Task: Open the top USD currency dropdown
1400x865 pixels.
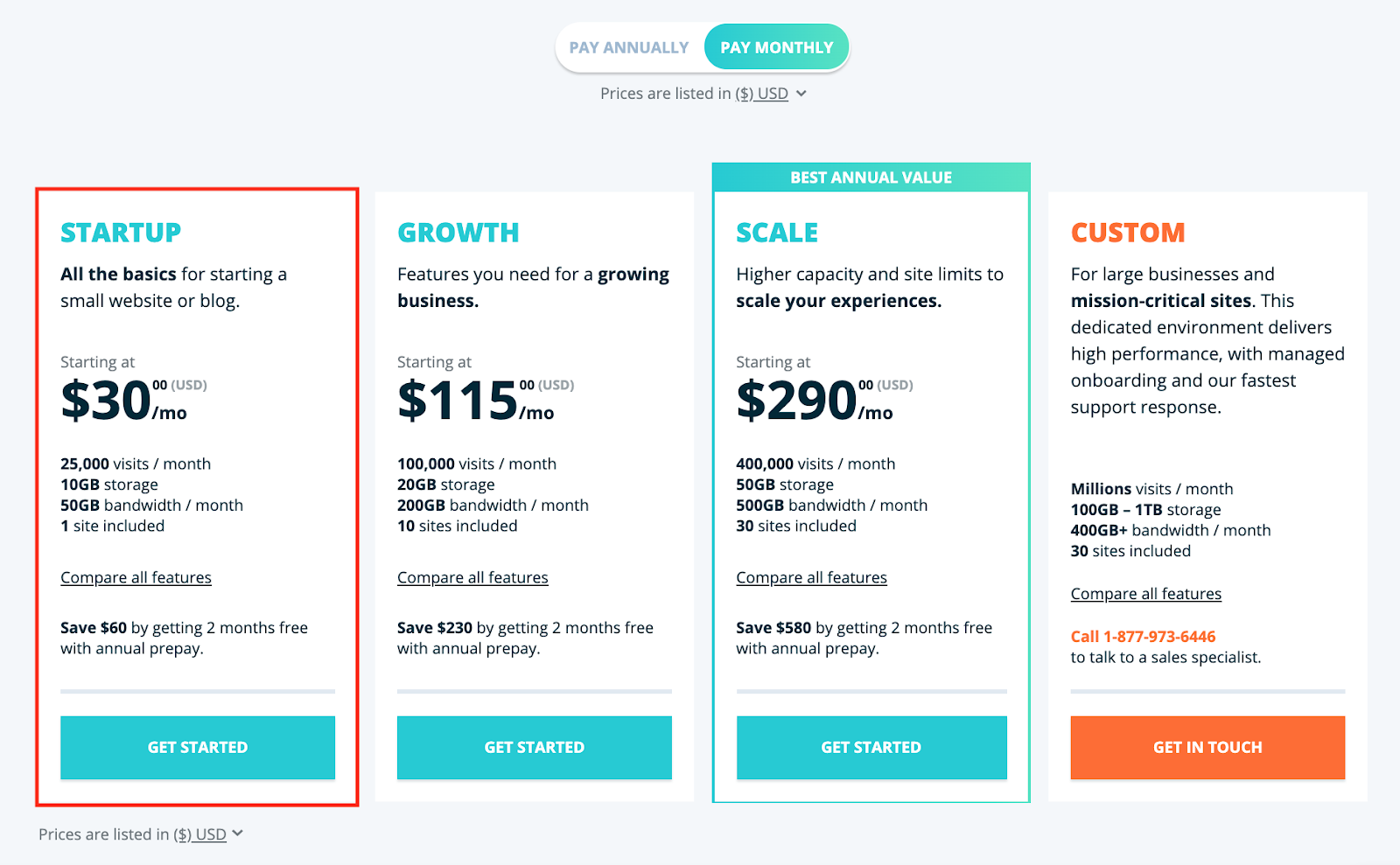Action: pyautogui.click(x=761, y=94)
